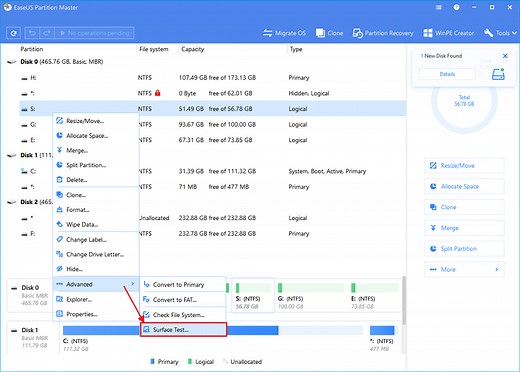
Task: Open the task list icon in title bar
Action: [x=439, y=7]
